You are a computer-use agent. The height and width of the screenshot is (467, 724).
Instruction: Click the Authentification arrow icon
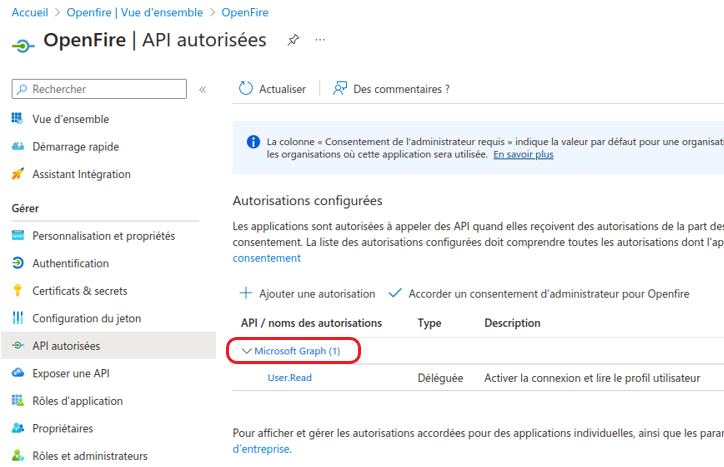coord(18,263)
